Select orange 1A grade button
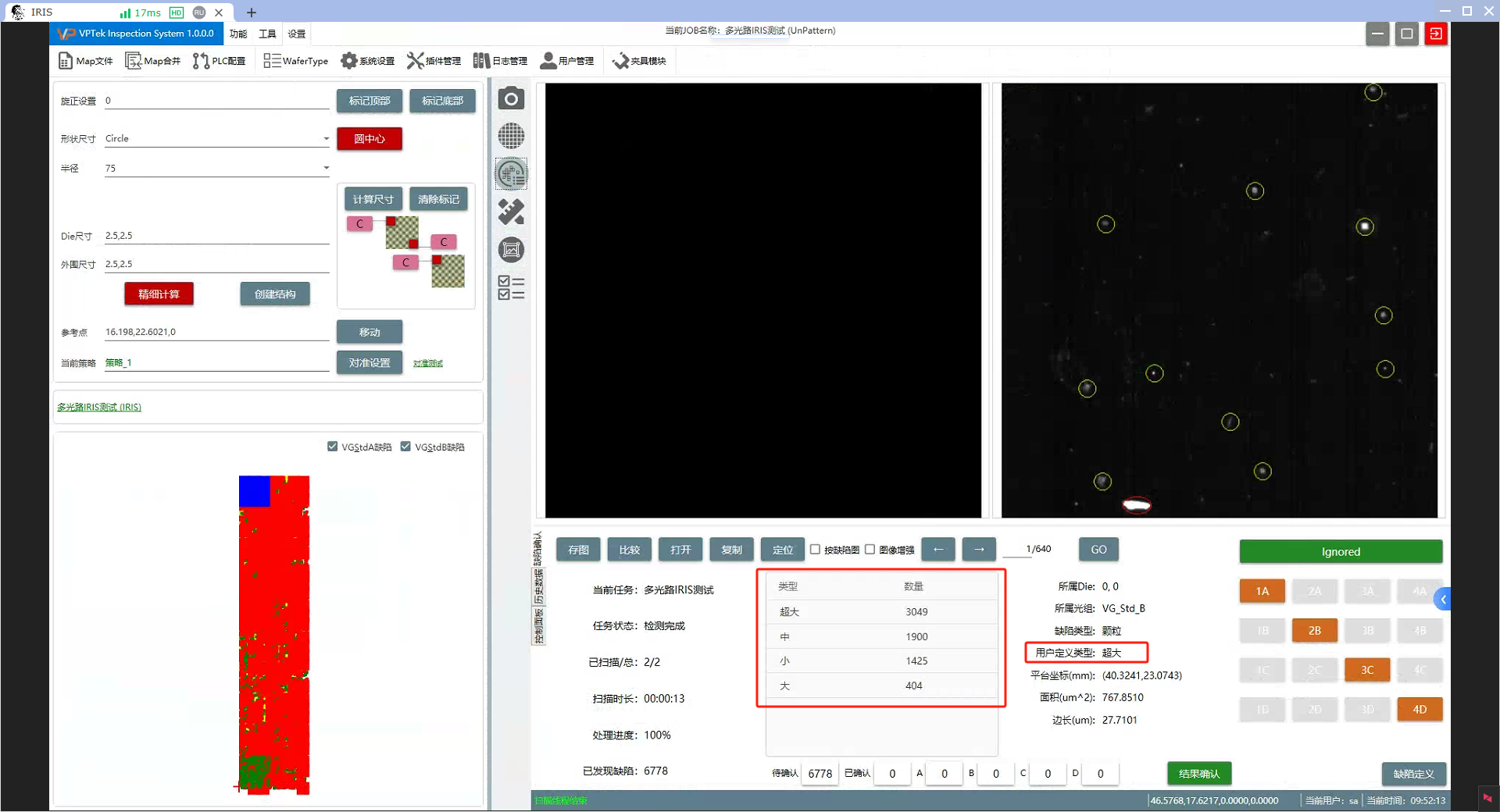 pyautogui.click(x=1262, y=591)
